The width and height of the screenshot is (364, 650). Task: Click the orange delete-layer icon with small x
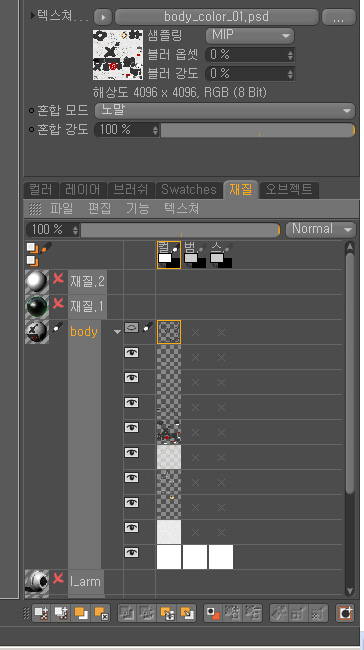pos(101,613)
